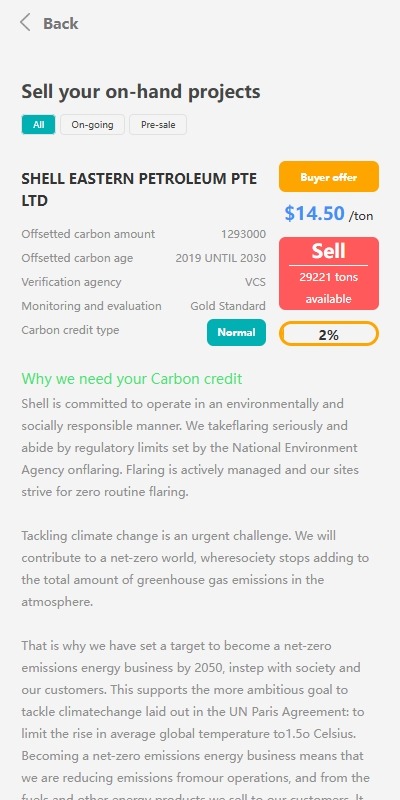This screenshot has width=400, height=800.
Task: Select the 1293000 offsetted carbon amount value
Action: (243, 234)
